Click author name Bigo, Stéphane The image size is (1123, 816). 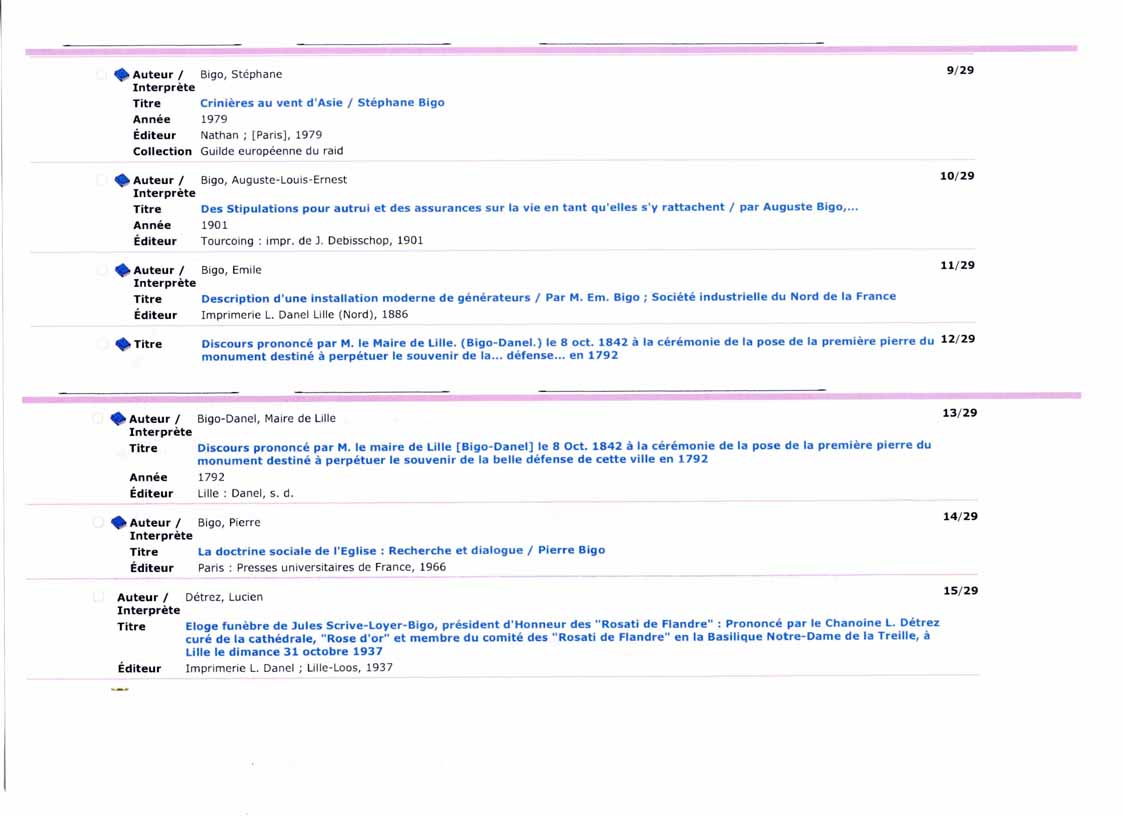pyautogui.click(x=241, y=75)
